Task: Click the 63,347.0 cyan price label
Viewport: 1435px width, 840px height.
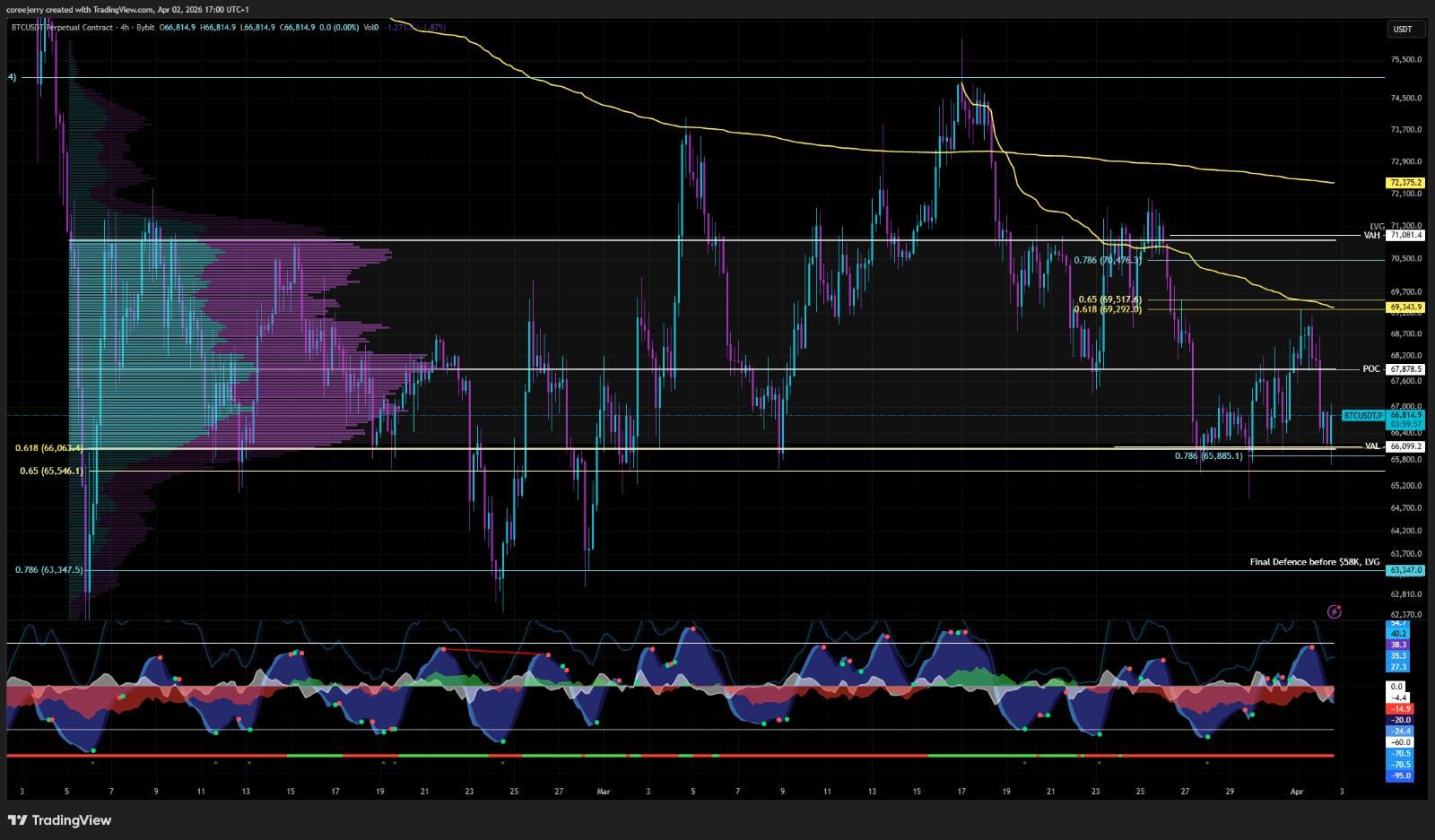Action: (1405, 570)
